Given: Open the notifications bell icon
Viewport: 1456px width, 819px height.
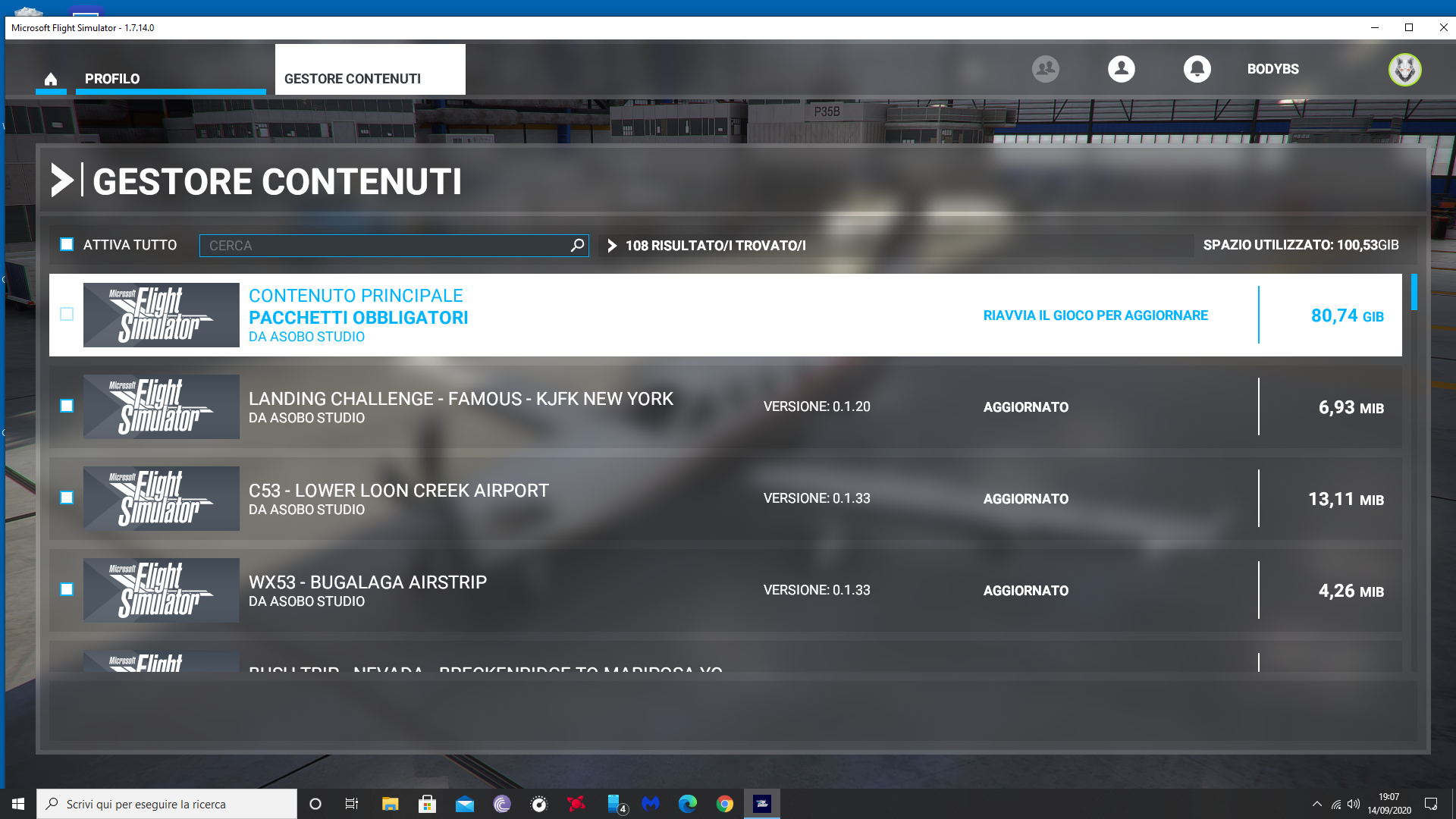Looking at the screenshot, I should point(1197,69).
